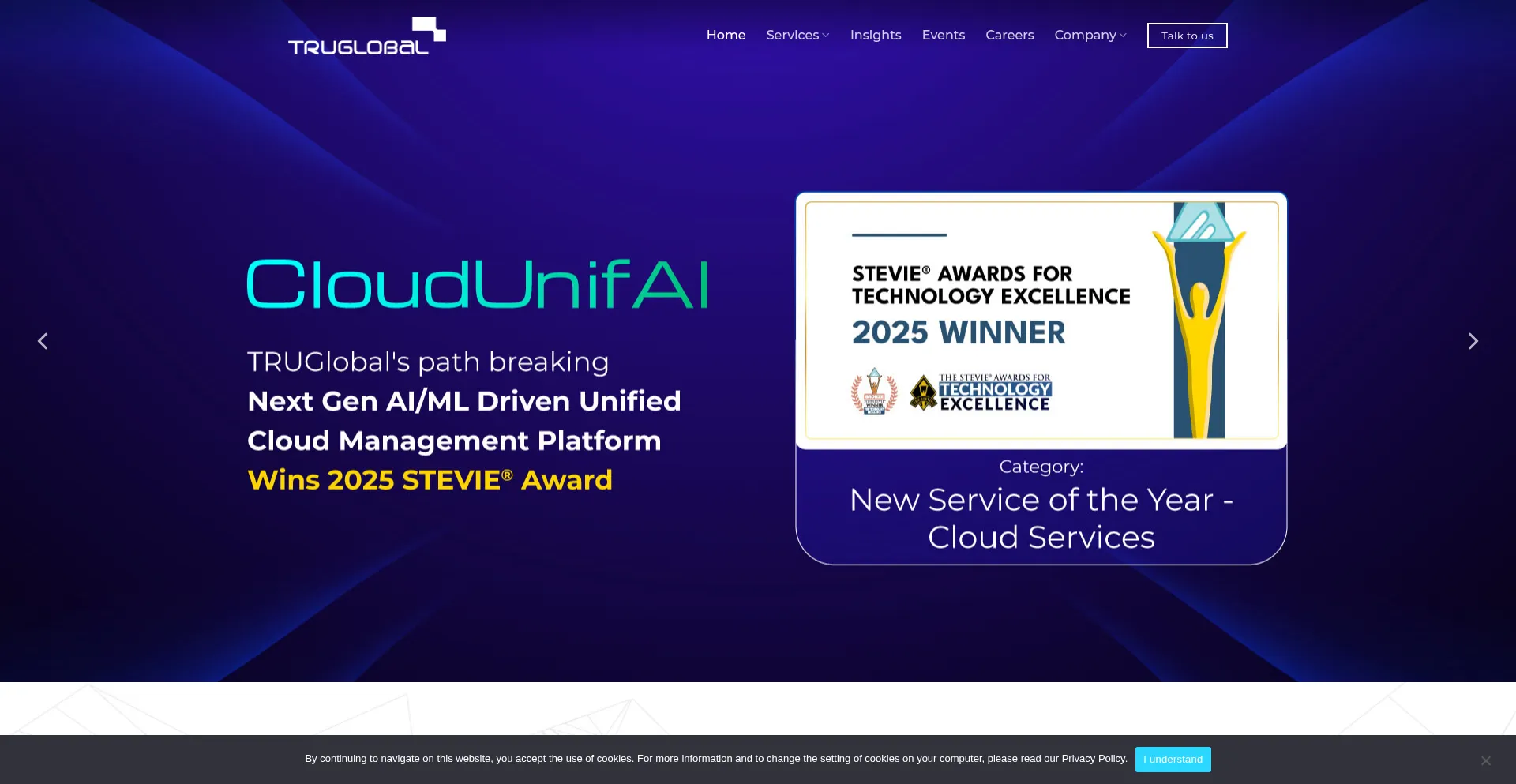Accept cookies with I understand button

click(1173, 760)
